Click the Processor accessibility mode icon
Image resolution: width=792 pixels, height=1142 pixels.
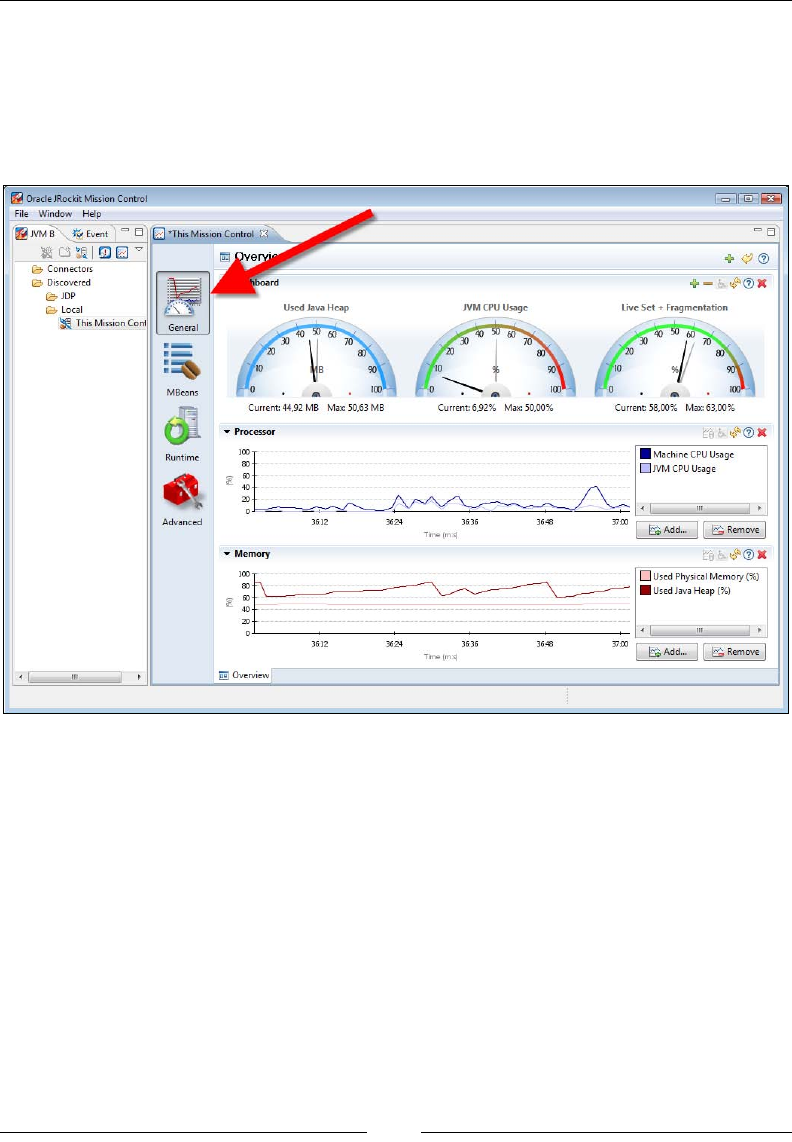(x=721, y=433)
